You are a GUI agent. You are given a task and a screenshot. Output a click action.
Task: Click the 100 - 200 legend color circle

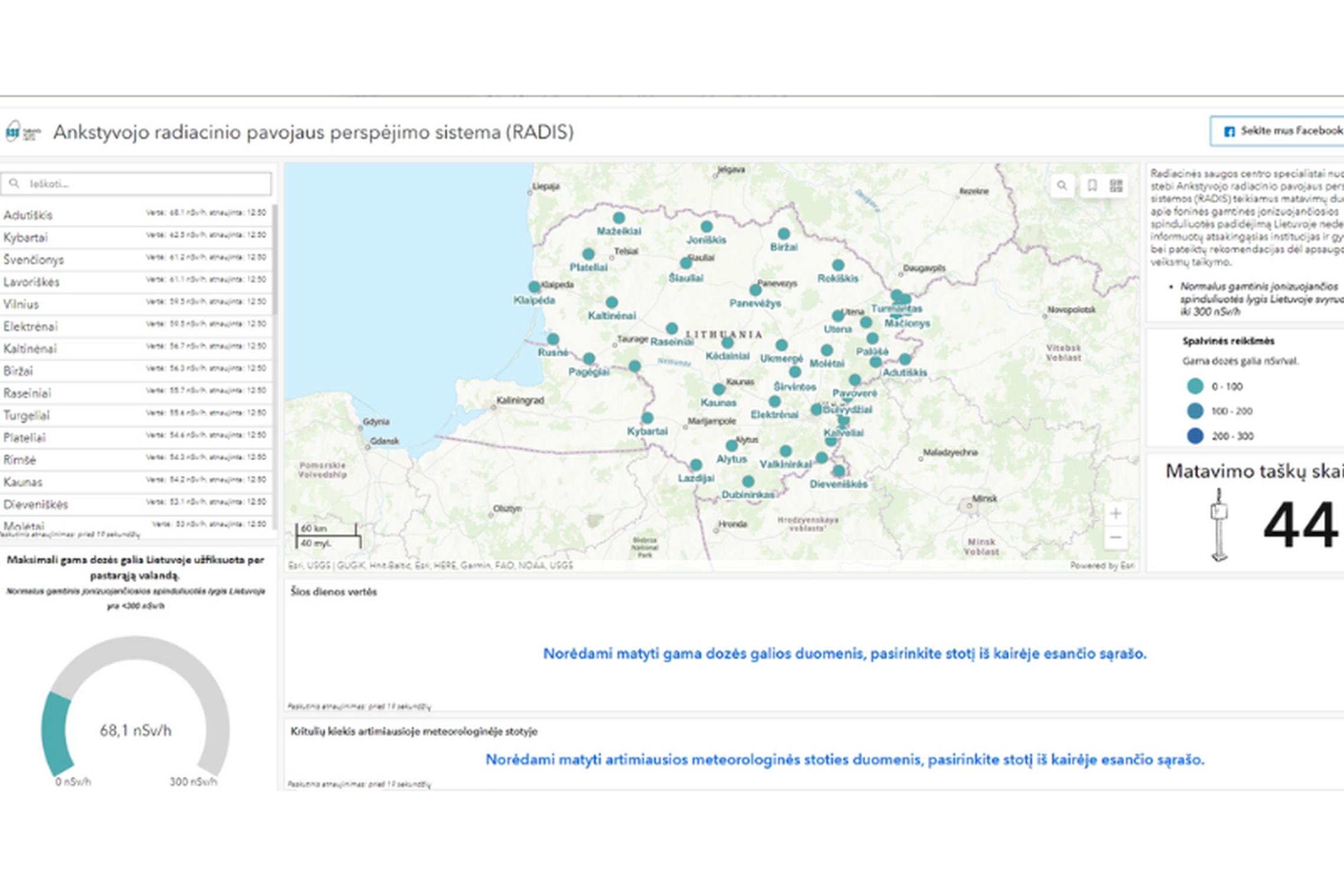(x=1195, y=411)
